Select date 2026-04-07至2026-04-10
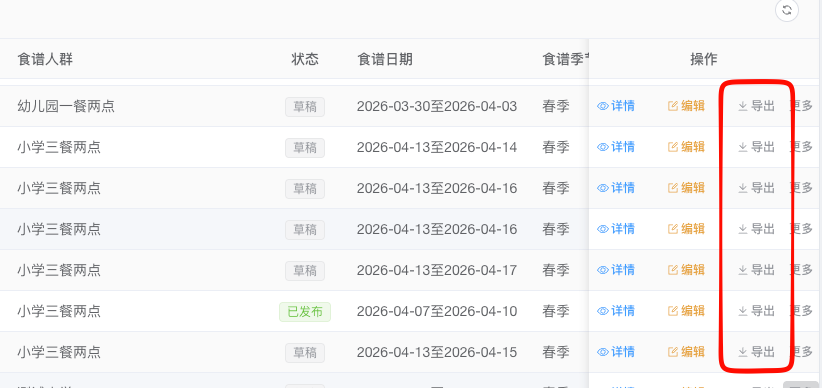Viewport: 822px width, 388px height. [x=437, y=311]
